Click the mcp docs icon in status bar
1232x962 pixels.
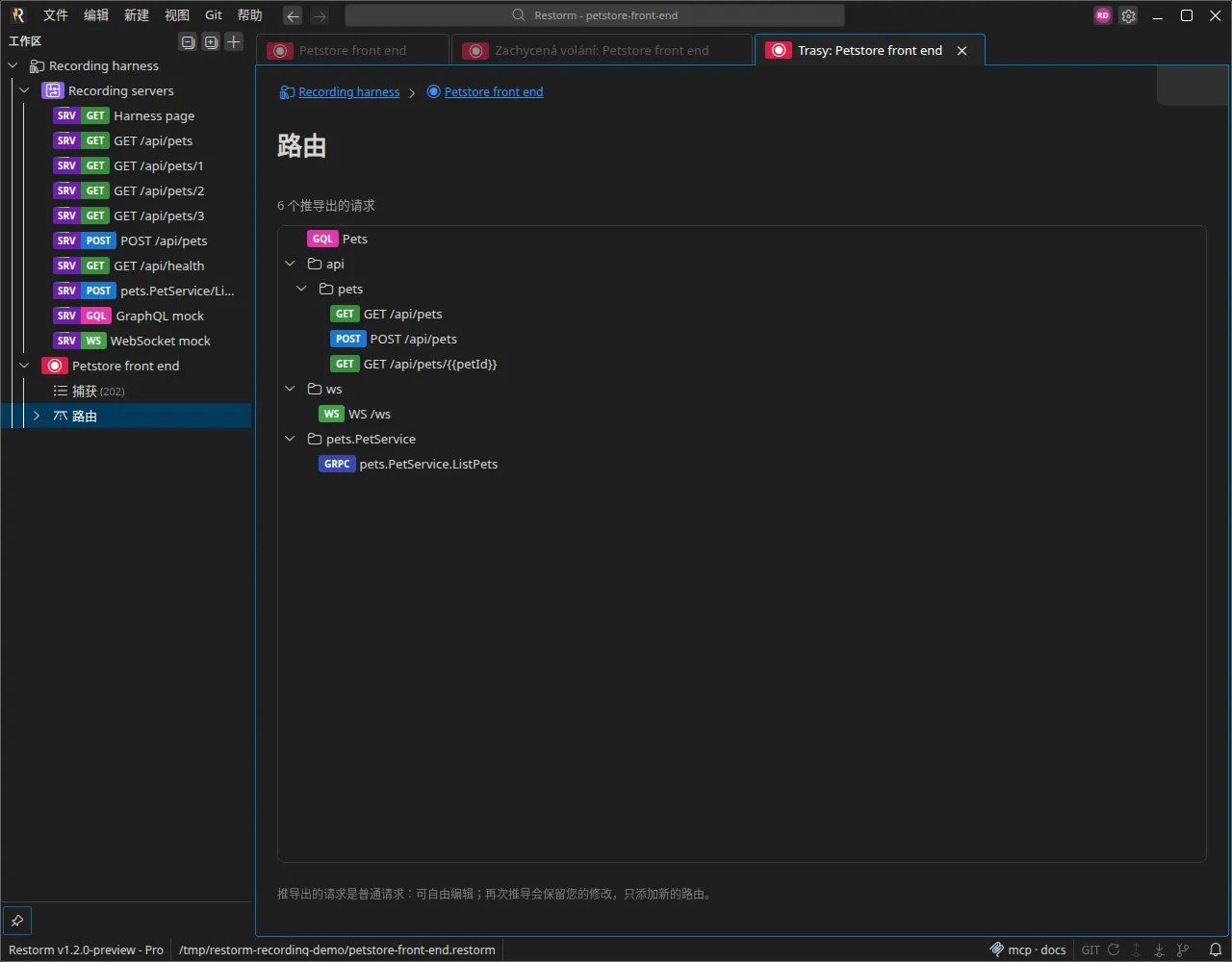click(996, 949)
